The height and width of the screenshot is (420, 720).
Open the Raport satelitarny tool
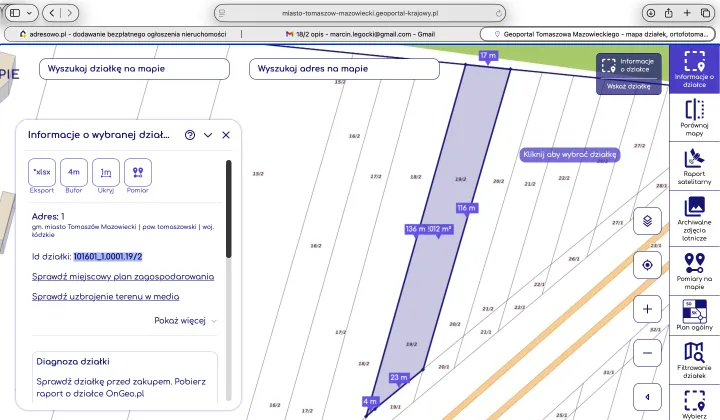(x=694, y=166)
